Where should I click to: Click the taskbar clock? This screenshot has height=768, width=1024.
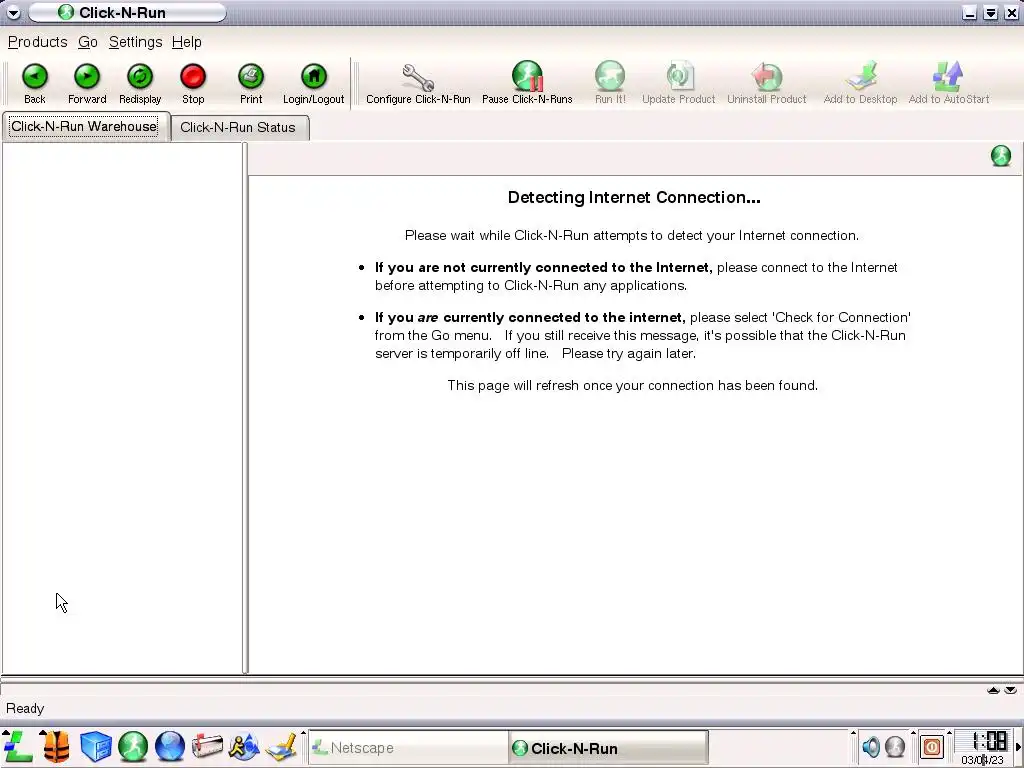pos(985,748)
